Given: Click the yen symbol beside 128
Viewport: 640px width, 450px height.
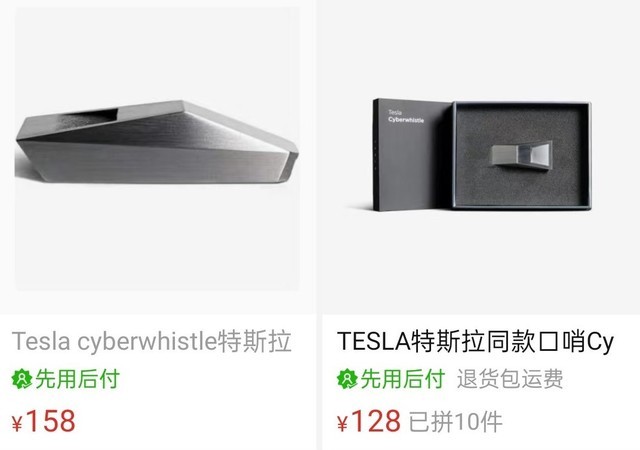Looking at the screenshot, I should pos(343,424).
